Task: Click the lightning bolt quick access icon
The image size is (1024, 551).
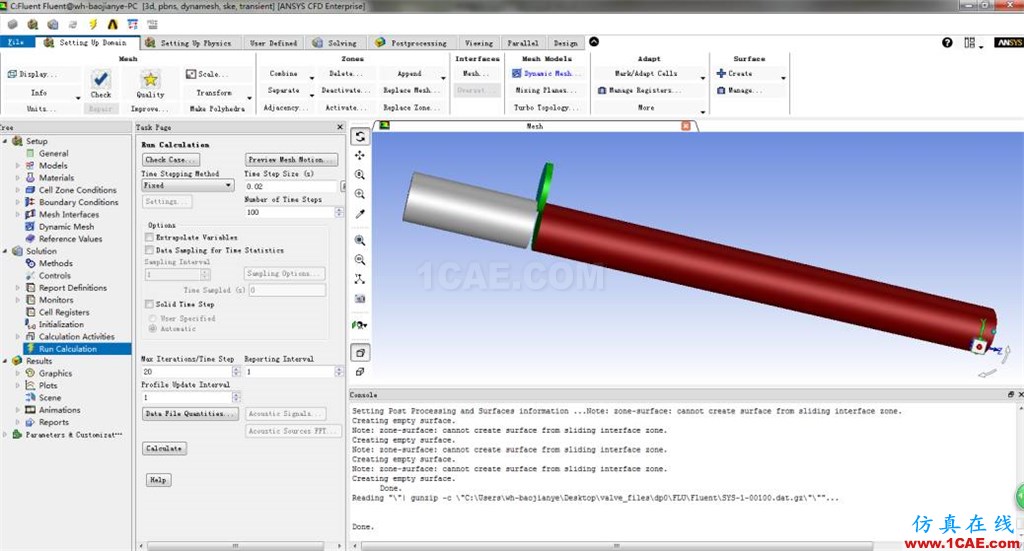Action: click(x=93, y=24)
